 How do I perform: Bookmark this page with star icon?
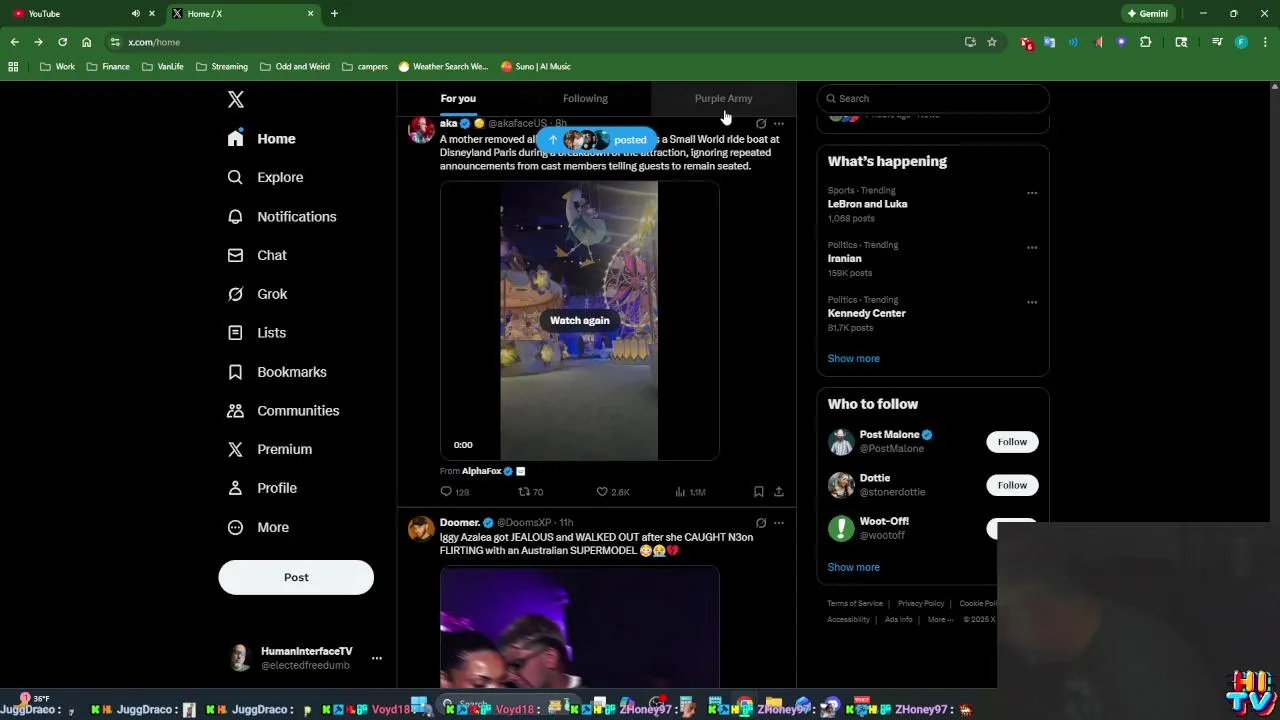pyautogui.click(x=992, y=42)
